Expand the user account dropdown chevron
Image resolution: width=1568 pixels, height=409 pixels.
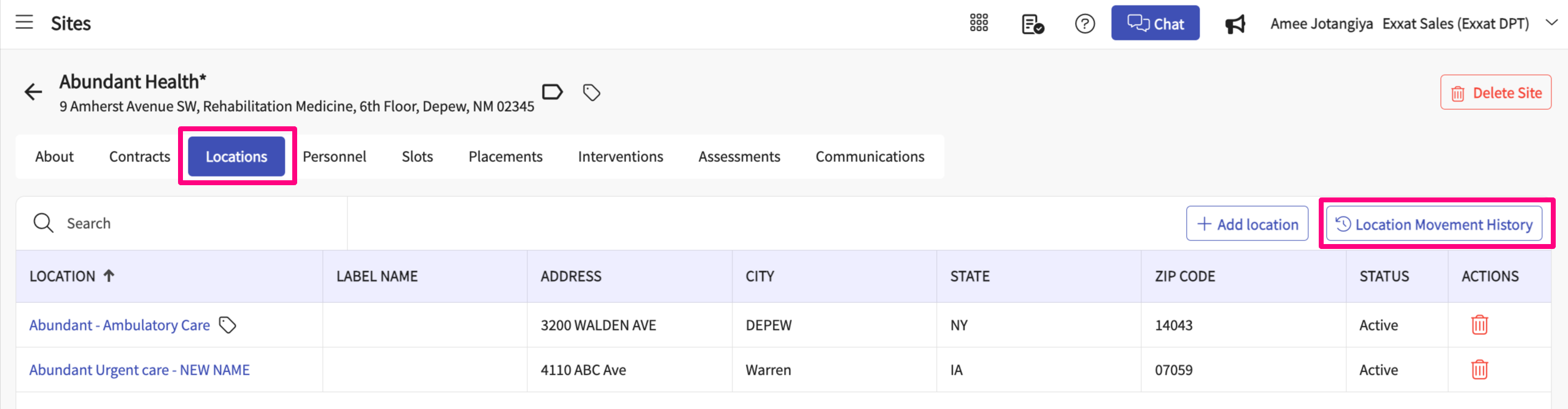1551,23
